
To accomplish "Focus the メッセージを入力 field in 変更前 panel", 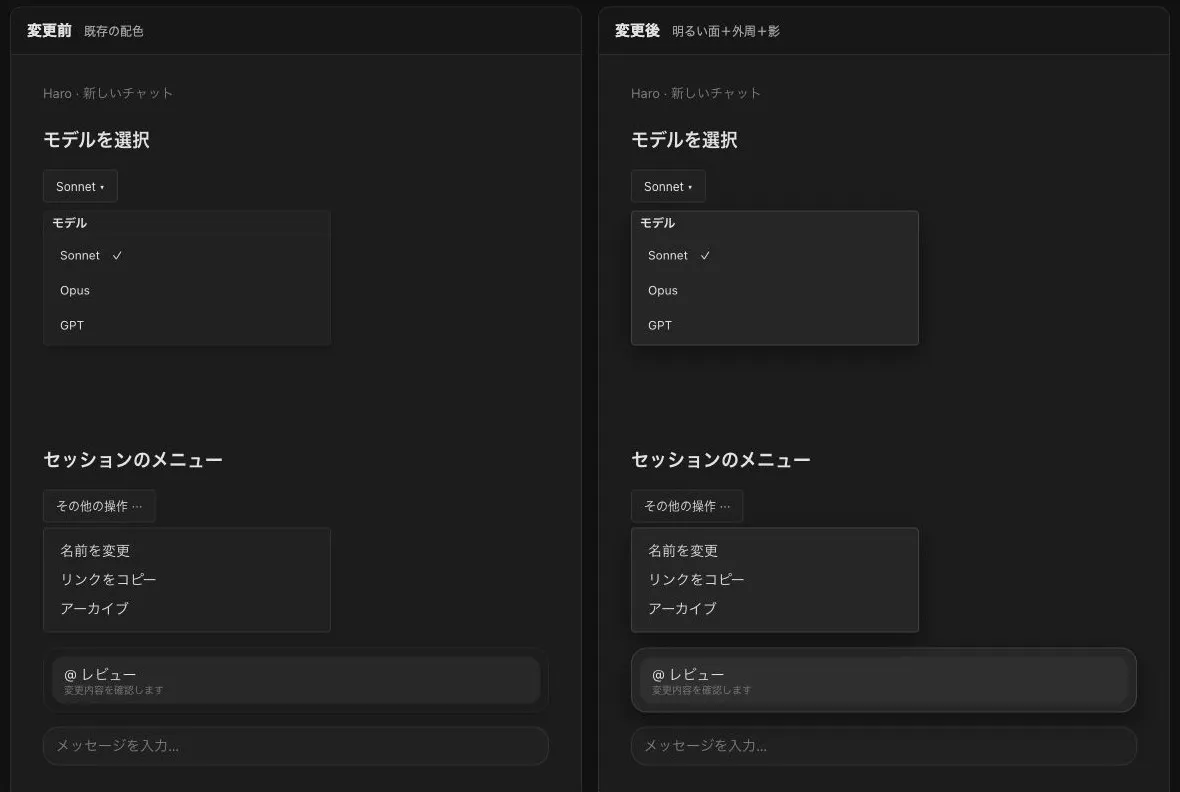I will pos(296,746).
